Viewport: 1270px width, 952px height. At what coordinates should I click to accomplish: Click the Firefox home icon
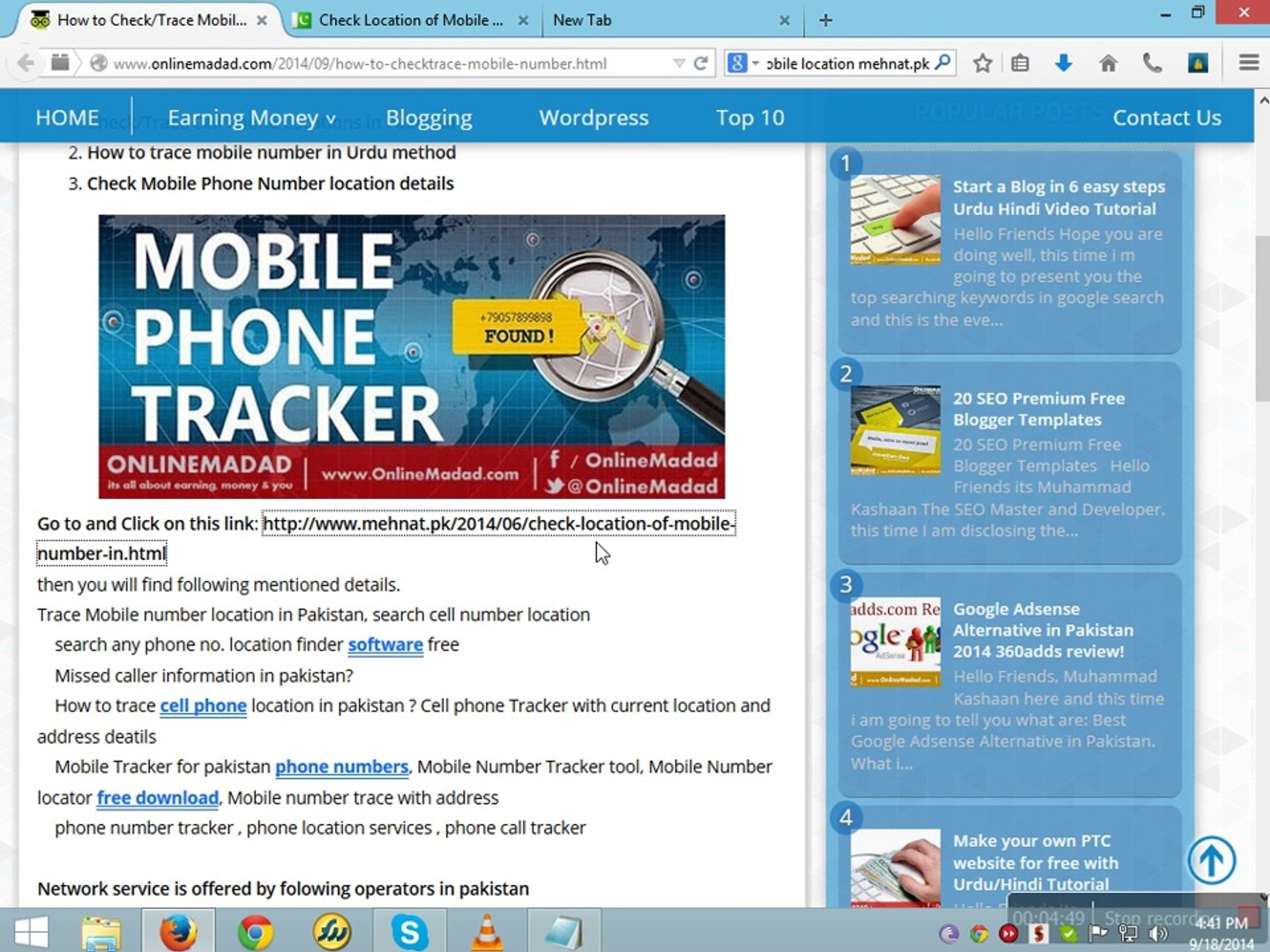(x=1109, y=63)
